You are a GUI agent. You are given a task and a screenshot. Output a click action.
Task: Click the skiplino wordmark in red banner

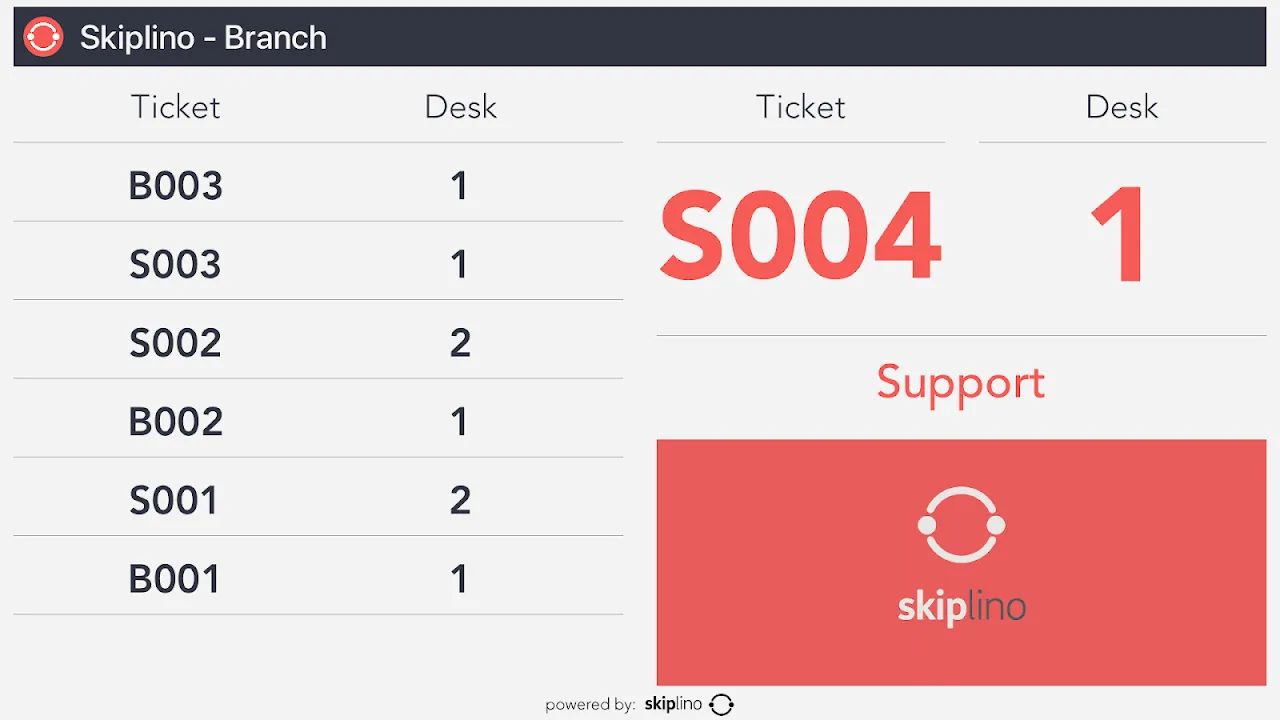pyautogui.click(x=961, y=607)
